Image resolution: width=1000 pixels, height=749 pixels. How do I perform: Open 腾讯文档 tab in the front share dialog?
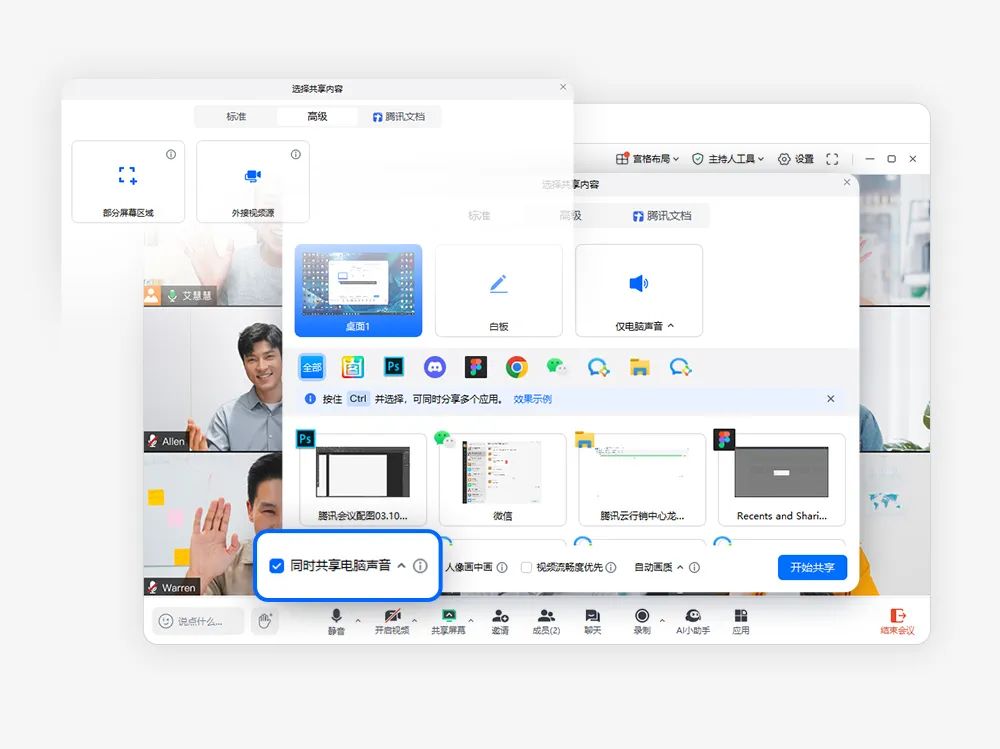point(662,216)
